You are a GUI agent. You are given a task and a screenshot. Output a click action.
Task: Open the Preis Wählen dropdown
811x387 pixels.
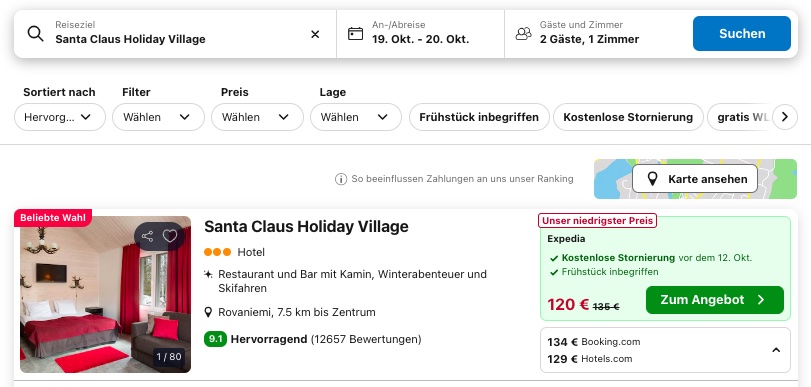(x=257, y=117)
